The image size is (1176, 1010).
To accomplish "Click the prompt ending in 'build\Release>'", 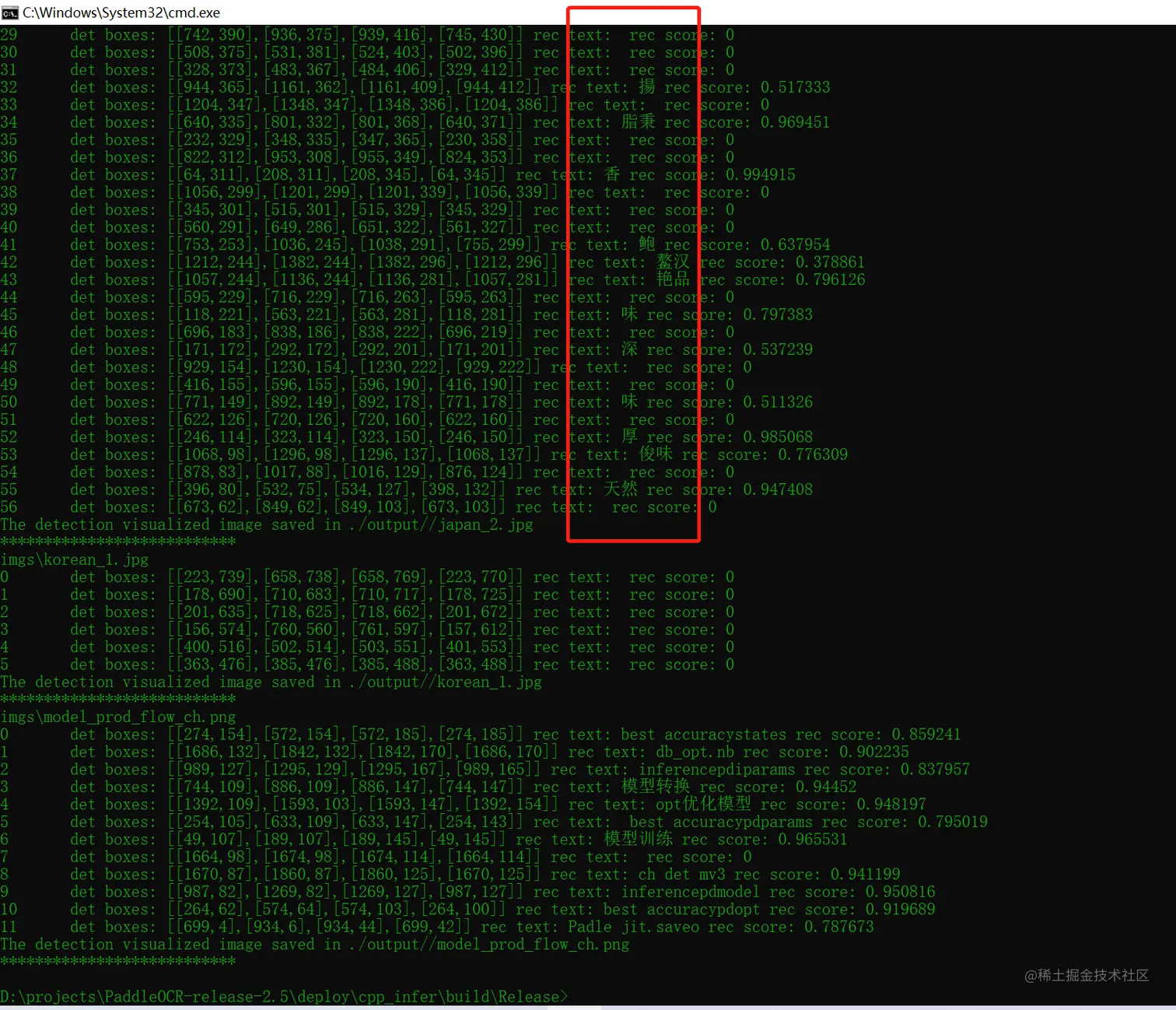I will pos(284,997).
